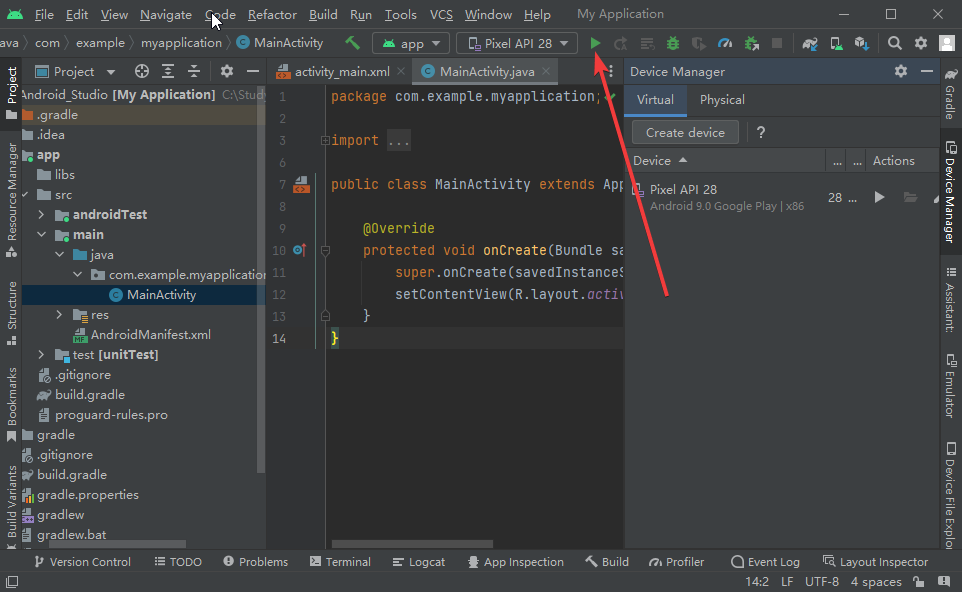Click override gutter icon on line 10
962x592 pixels.
(300, 250)
